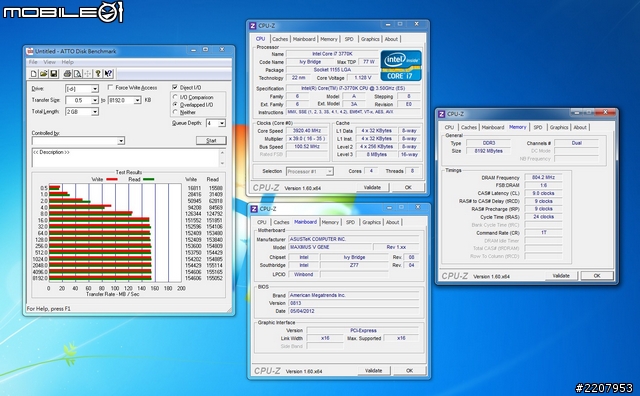Click OK in the Memory CPU-Z window

pyautogui.click(x=597, y=276)
